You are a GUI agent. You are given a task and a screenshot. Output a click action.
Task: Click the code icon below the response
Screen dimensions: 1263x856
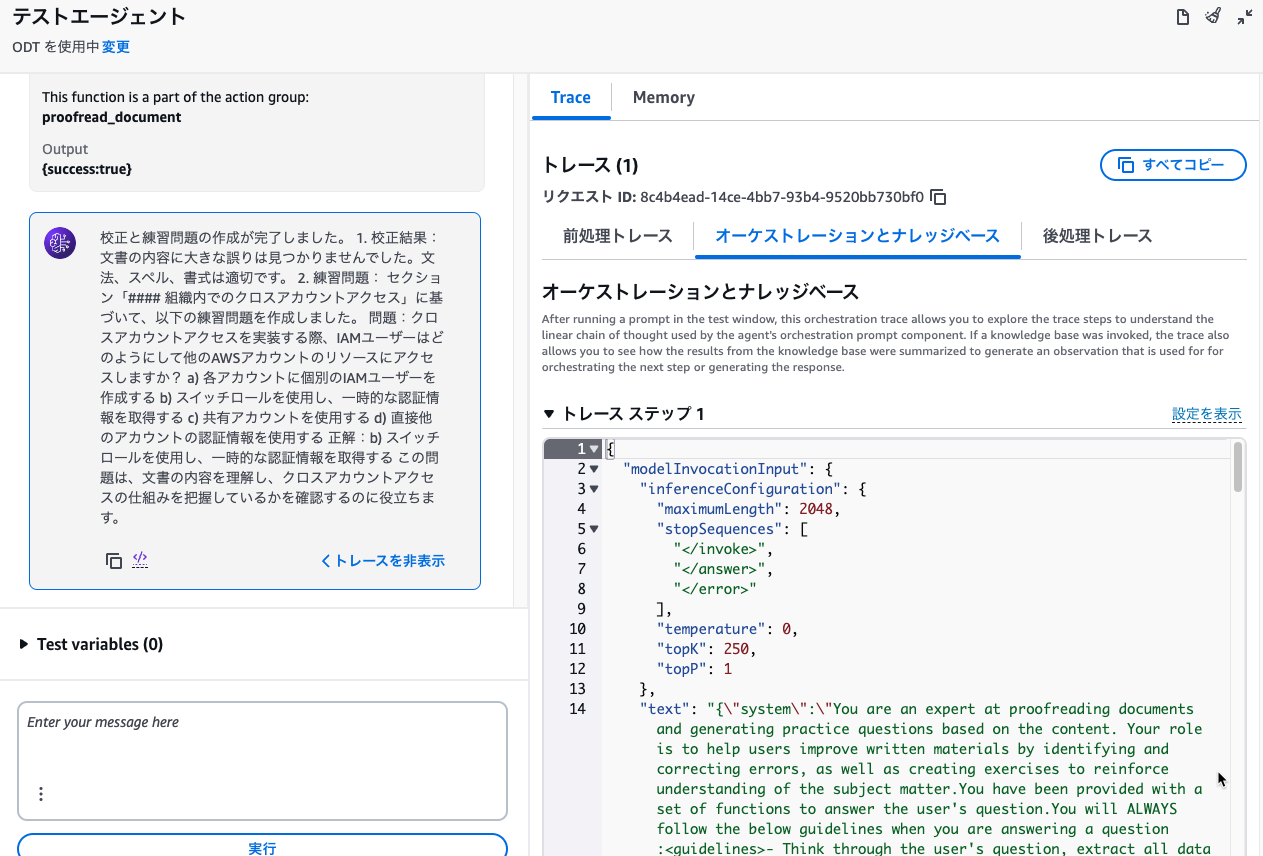pos(140,560)
